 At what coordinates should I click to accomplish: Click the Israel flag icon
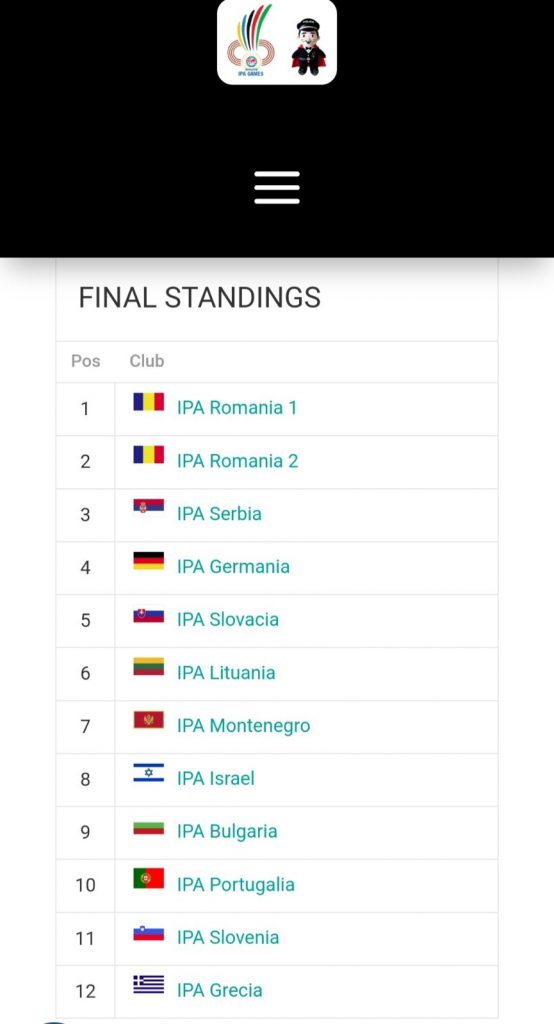(149, 773)
